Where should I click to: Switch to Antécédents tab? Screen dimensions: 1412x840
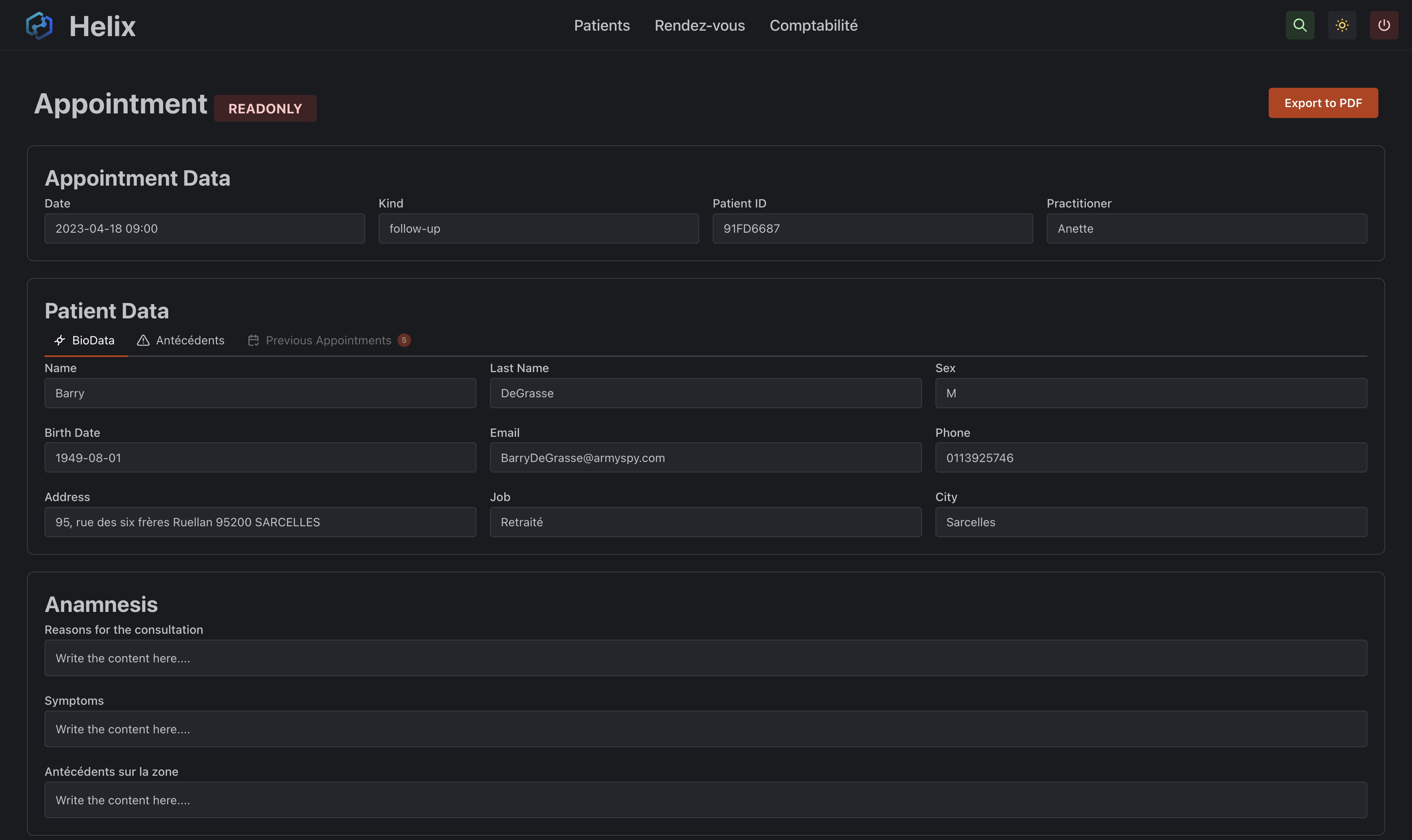point(189,340)
